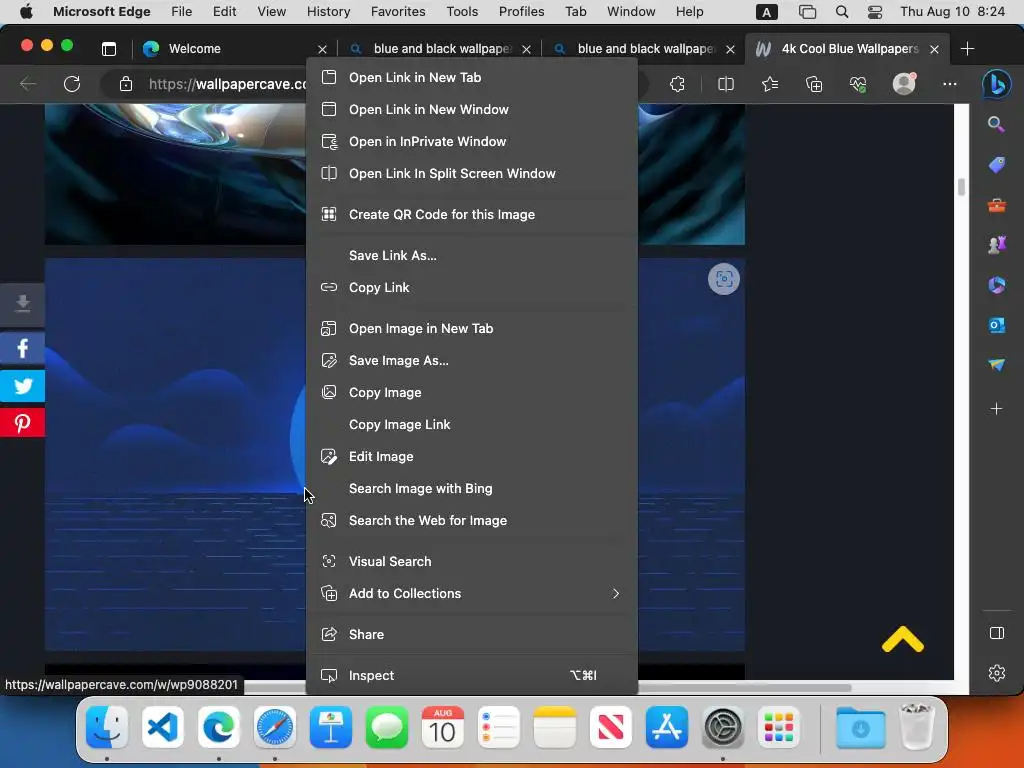Open the sidebar settings gear

point(997,673)
